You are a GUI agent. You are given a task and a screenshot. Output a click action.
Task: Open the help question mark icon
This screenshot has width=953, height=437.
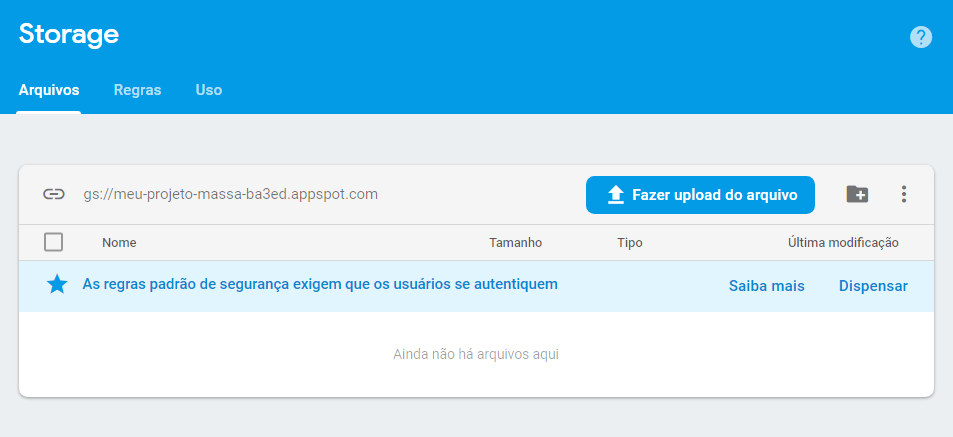[x=921, y=37]
